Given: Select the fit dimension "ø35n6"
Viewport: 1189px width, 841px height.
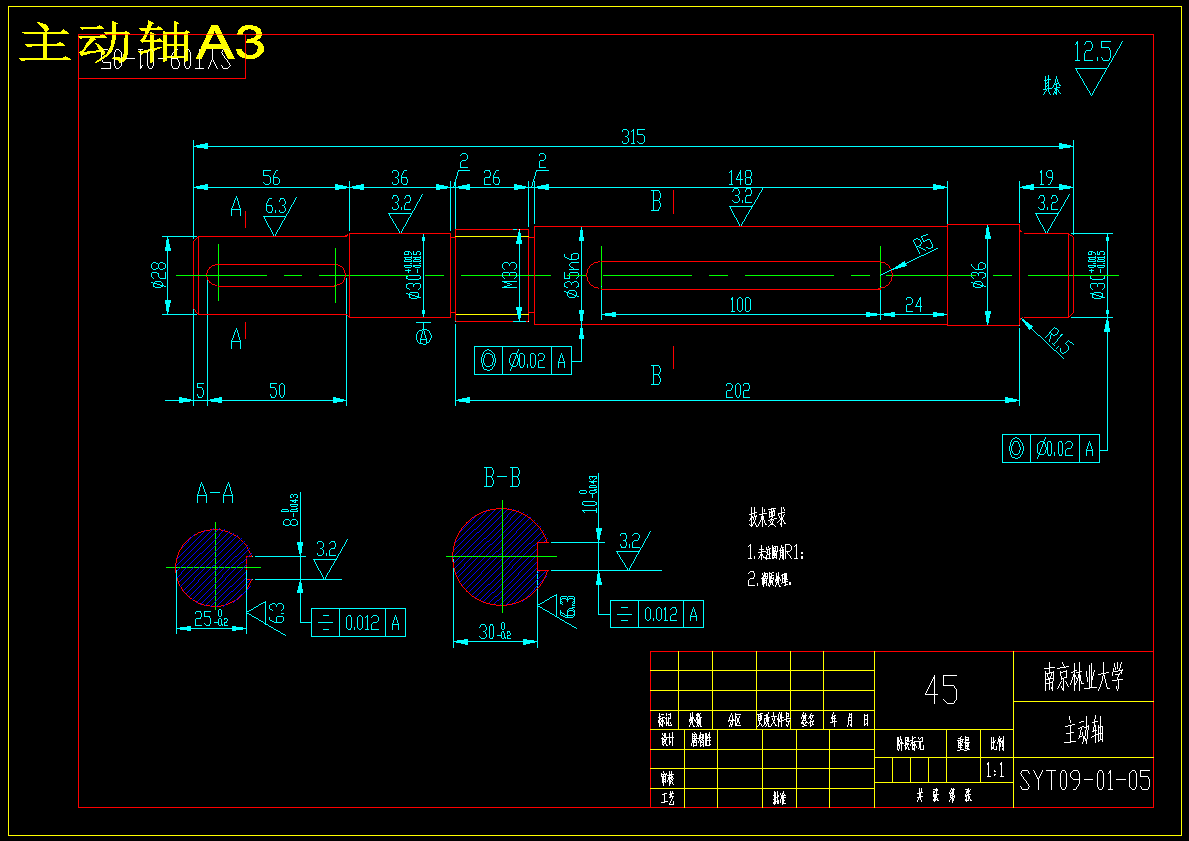Looking at the screenshot, I should coord(572,275).
